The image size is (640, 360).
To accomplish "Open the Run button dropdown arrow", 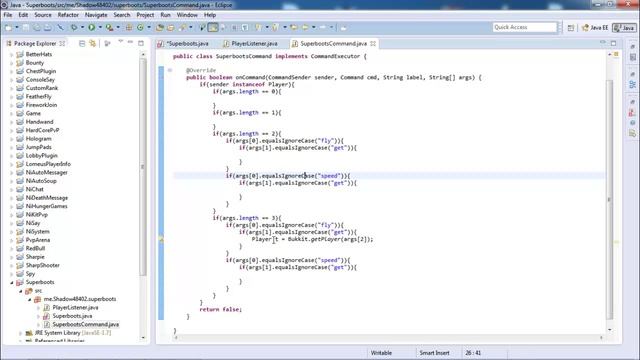I will [100, 28].
